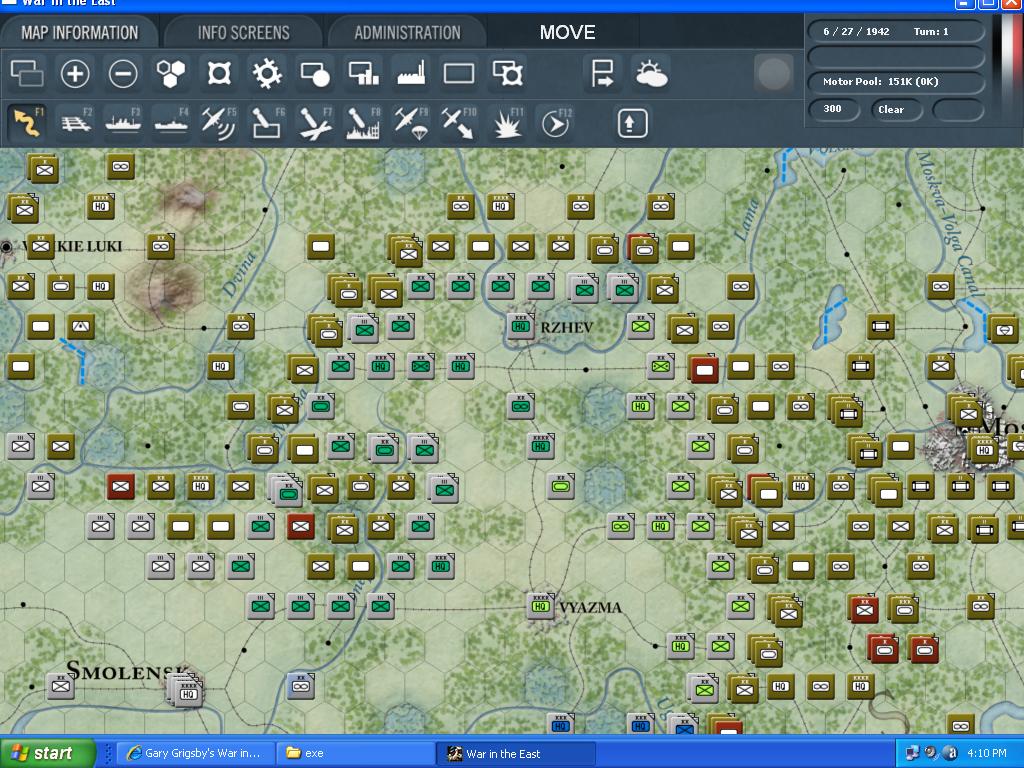Open the Windows Start menu
The image size is (1024, 768).
pyautogui.click(x=48, y=753)
